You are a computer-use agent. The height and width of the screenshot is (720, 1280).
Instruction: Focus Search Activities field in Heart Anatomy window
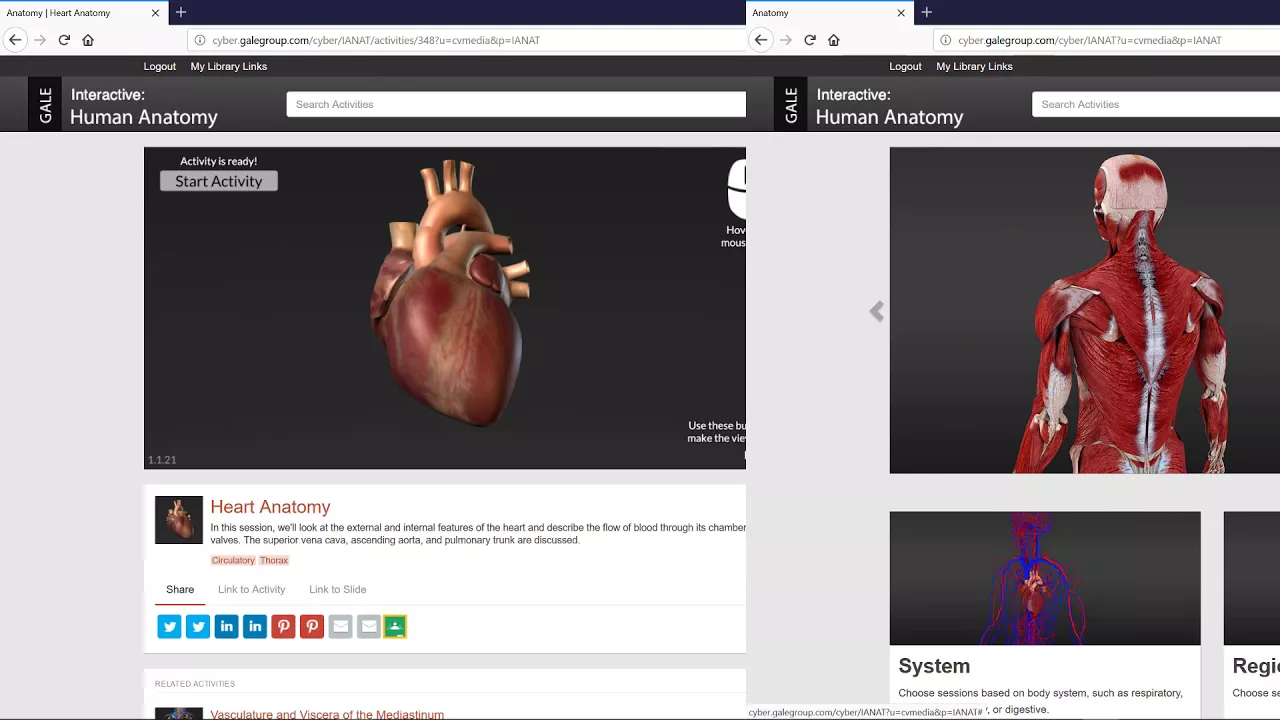[516, 104]
